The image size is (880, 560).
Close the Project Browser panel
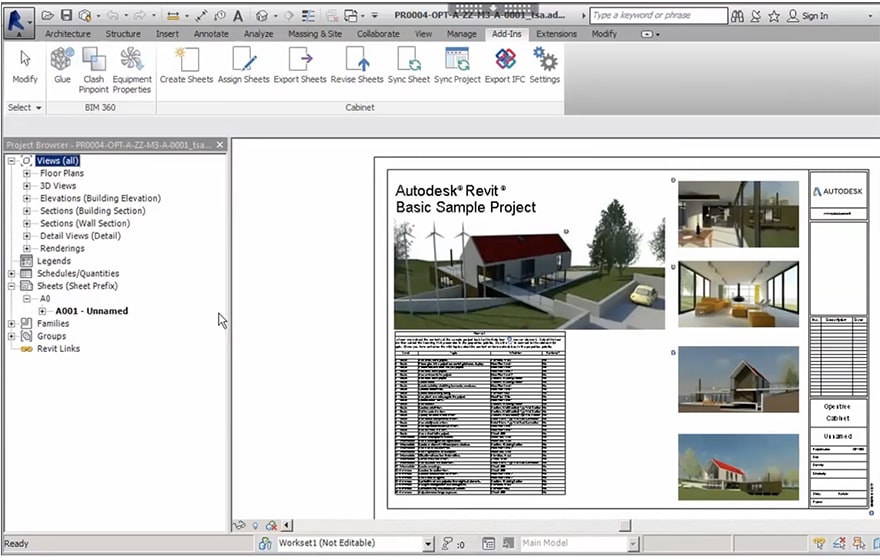(220, 145)
